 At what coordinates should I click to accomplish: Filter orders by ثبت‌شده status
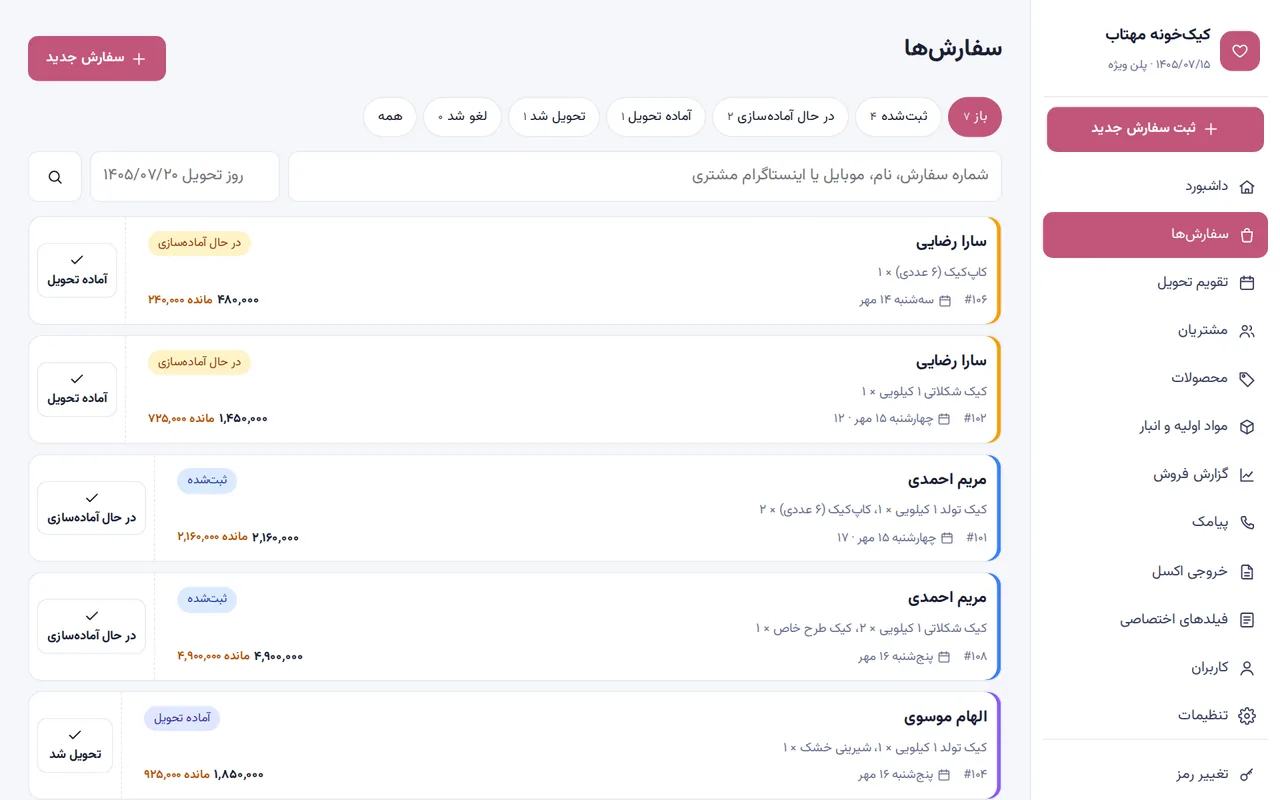[x=899, y=117]
